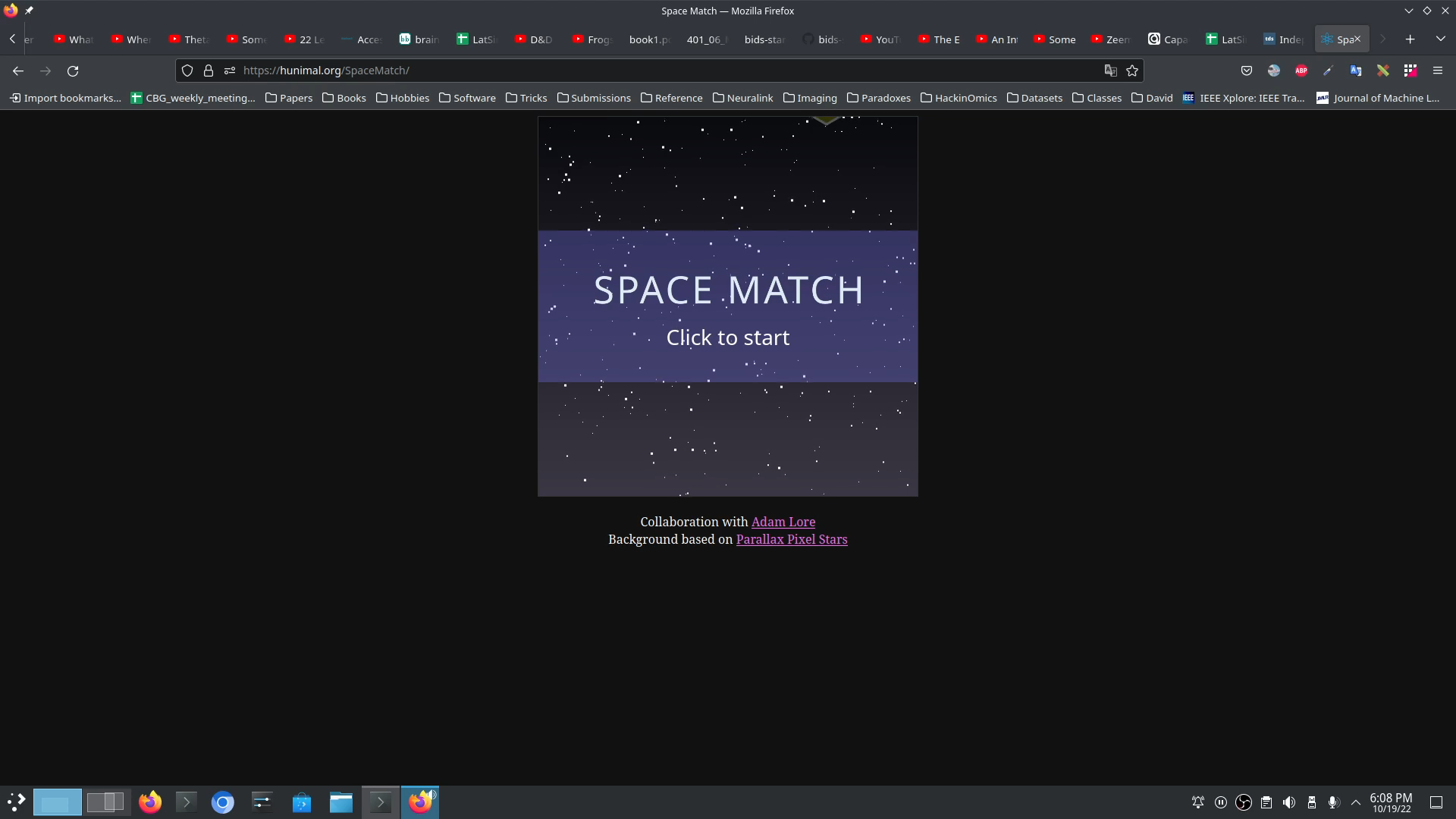Expand the HackinOmics bookmarks folder
This screenshot has height=819, width=1456.
coord(959,98)
